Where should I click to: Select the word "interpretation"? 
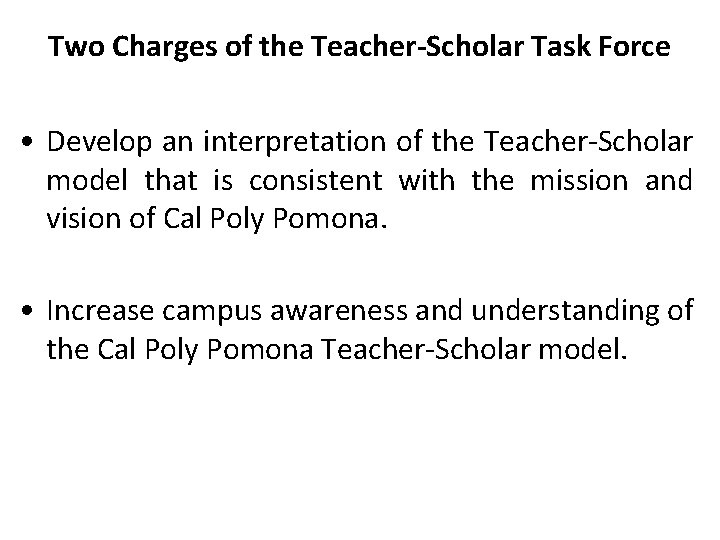[294, 142]
